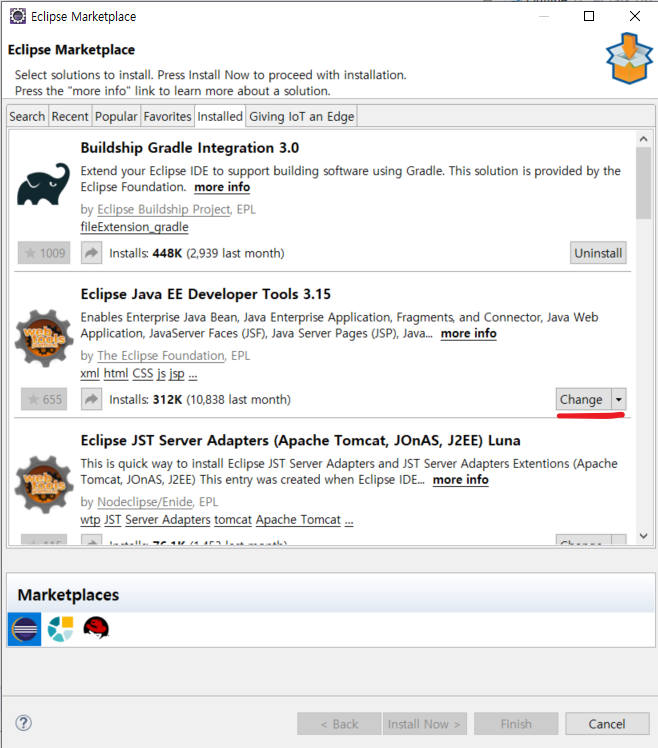Click the Finish button
Image resolution: width=658 pixels, height=748 pixels.
pos(516,724)
